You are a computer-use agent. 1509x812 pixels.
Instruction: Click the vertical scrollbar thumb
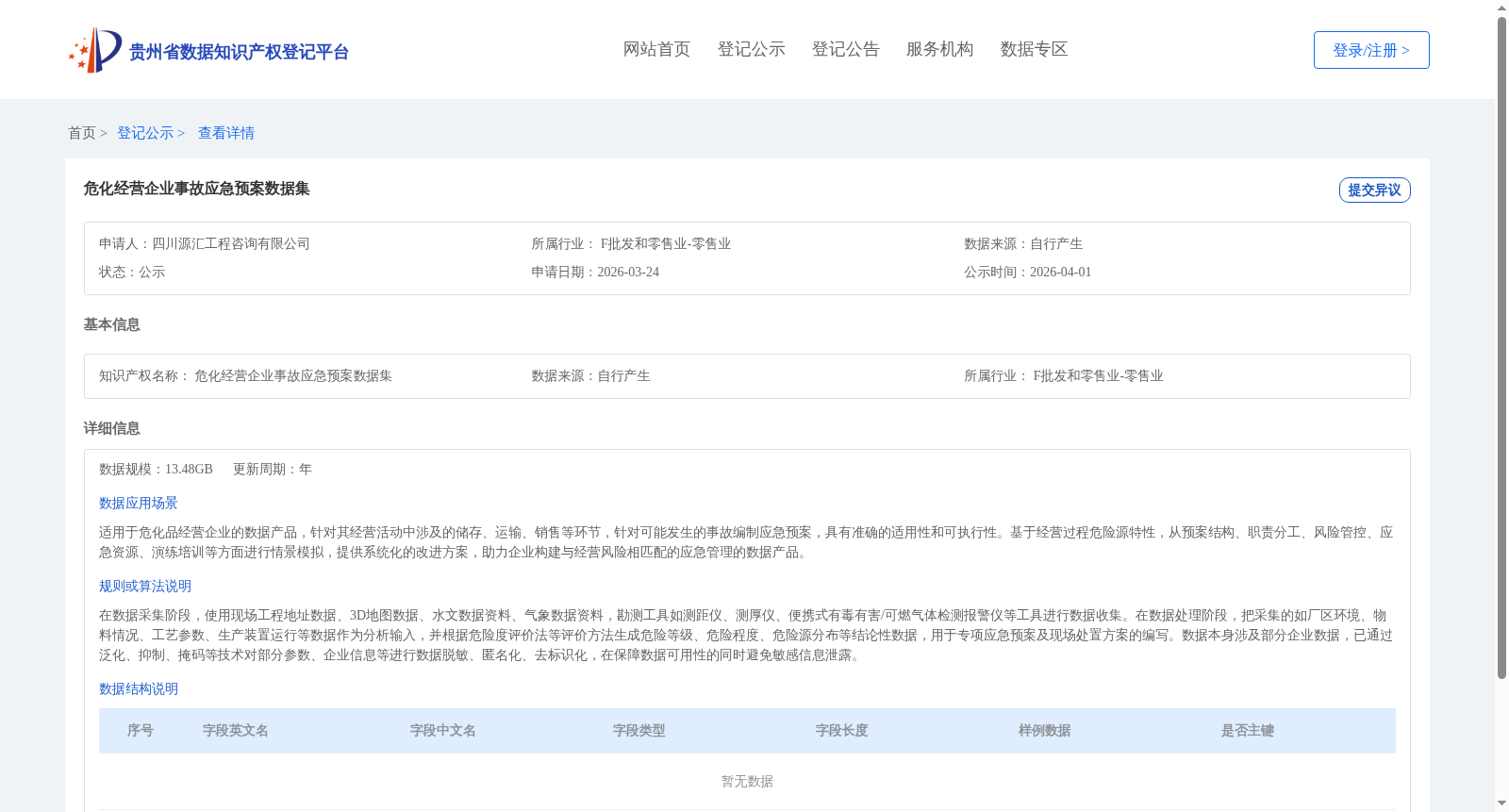click(x=1501, y=348)
